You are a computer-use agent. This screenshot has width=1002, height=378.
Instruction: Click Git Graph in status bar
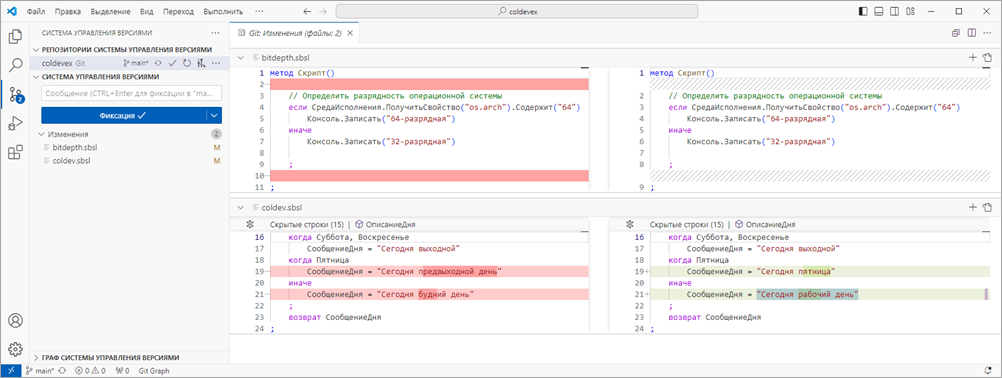pos(154,370)
